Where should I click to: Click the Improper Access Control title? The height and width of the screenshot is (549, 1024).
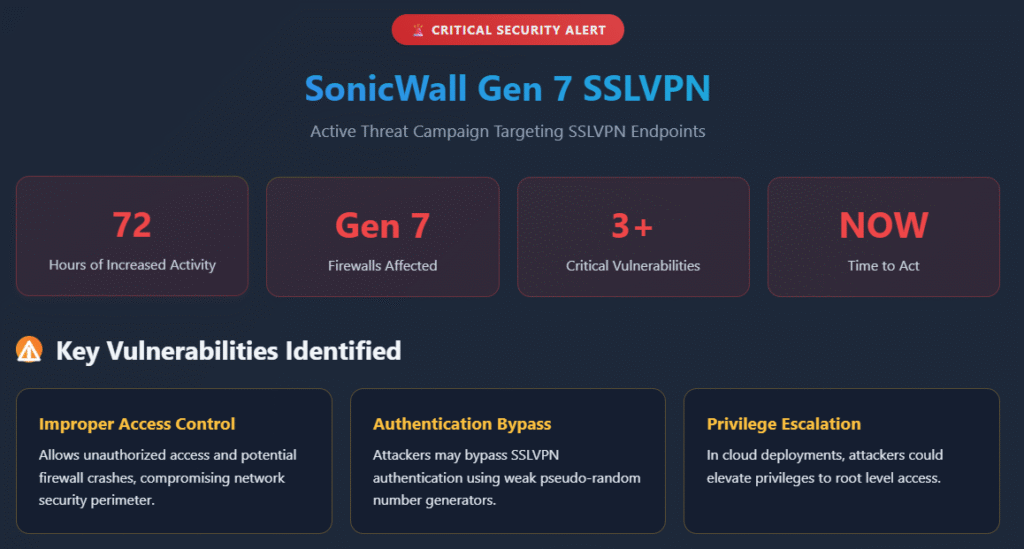137,424
